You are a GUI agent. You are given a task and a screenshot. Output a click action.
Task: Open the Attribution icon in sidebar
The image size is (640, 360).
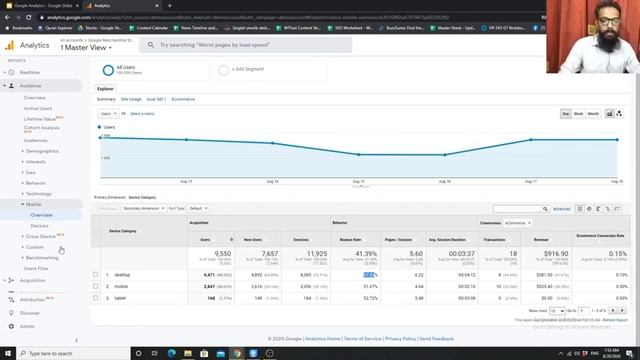[x=11, y=300]
